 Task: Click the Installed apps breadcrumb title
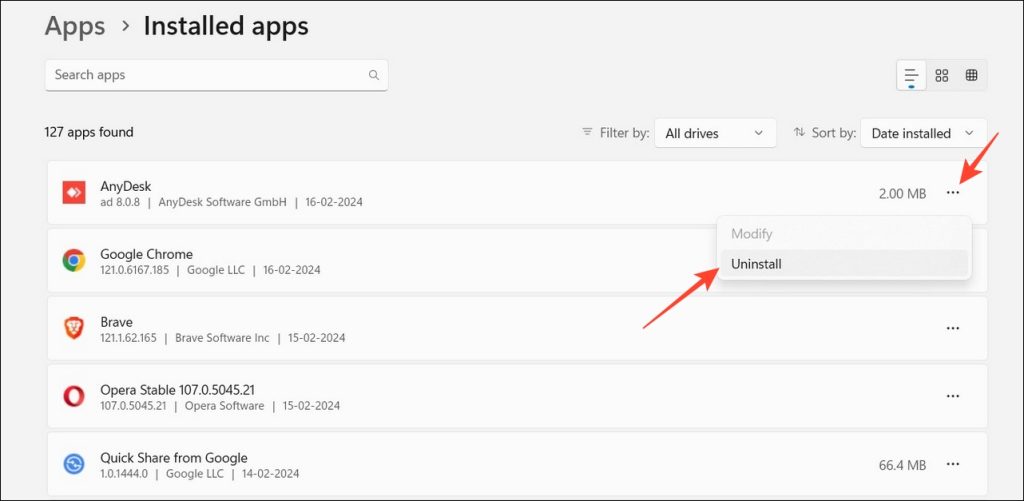[x=226, y=26]
